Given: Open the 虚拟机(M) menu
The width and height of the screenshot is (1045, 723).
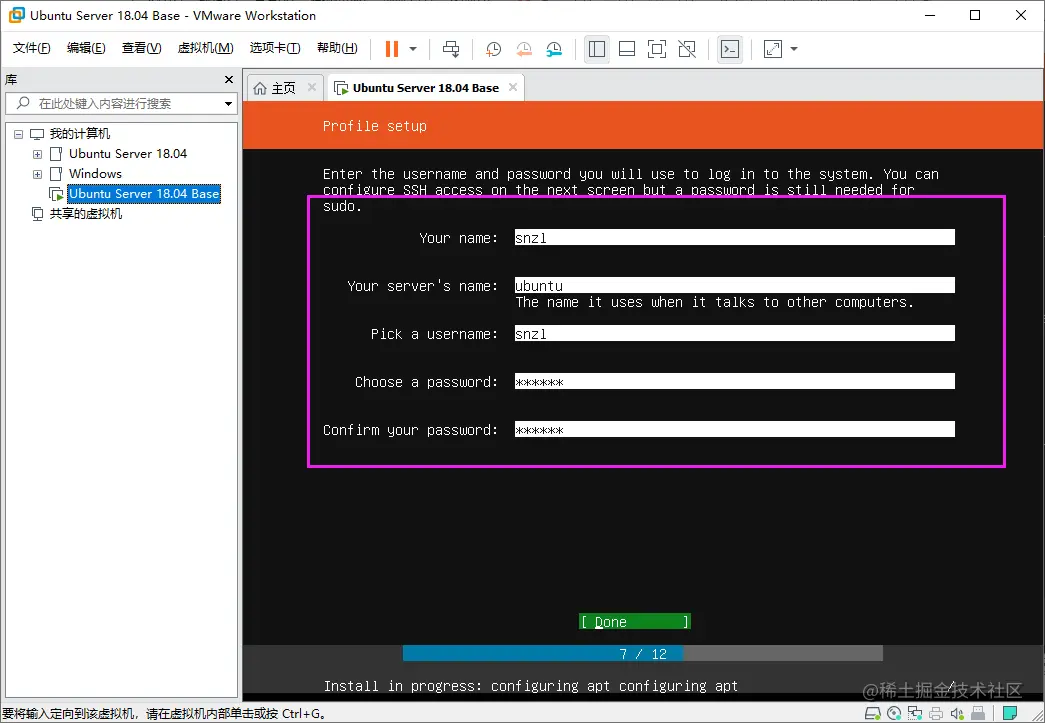Looking at the screenshot, I should pyautogui.click(x=205, y=48).
